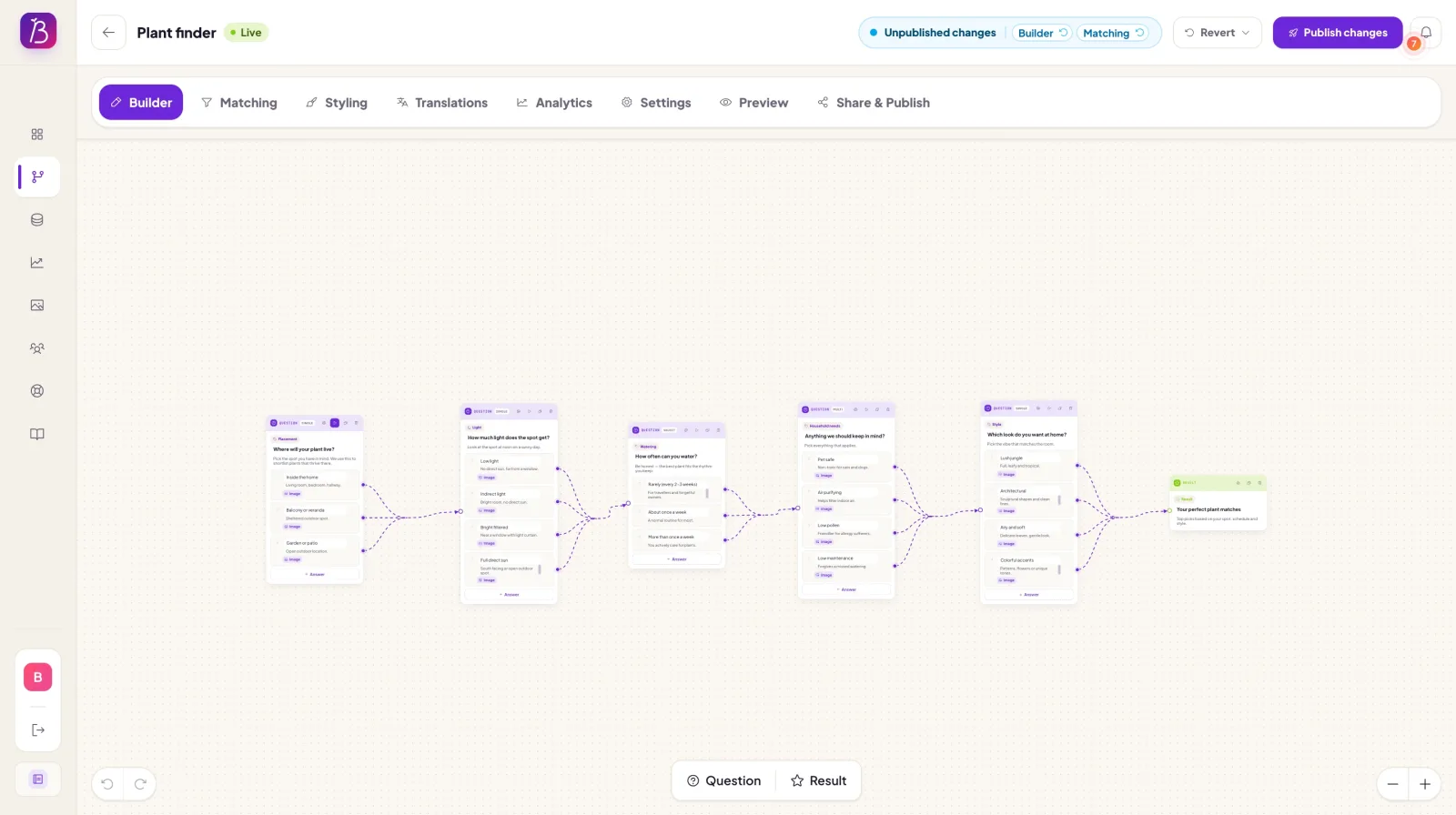This screenshot has width=1456, height=815.
Task: Open the dashboard grid icon in sidebar
Action: pyautogui.click(x=37, y=135)
